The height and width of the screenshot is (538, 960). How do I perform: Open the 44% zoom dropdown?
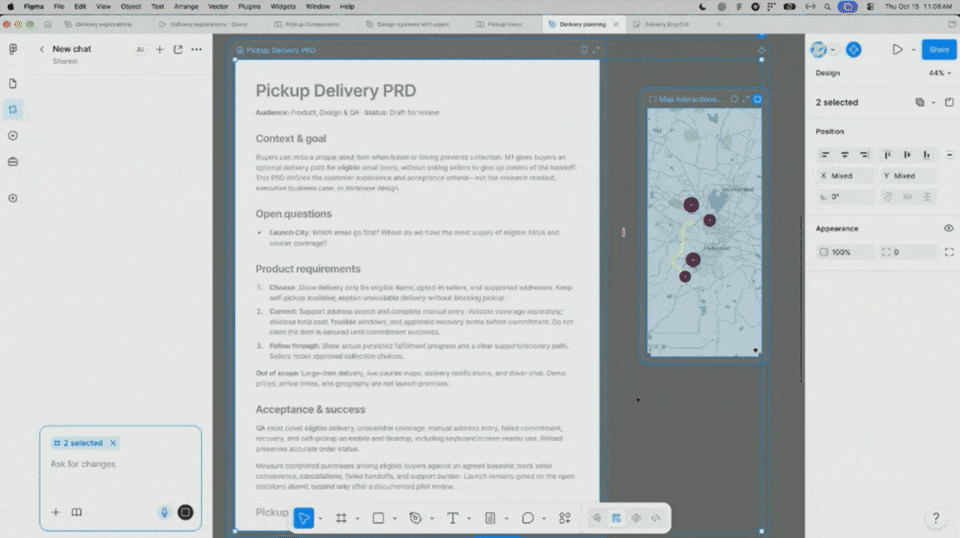[940, 73]
